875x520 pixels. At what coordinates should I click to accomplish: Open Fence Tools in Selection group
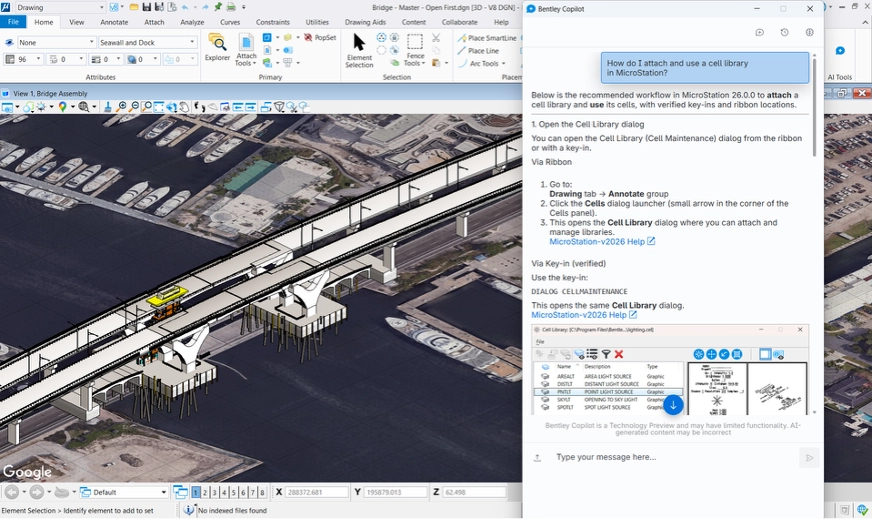[415, 50]
